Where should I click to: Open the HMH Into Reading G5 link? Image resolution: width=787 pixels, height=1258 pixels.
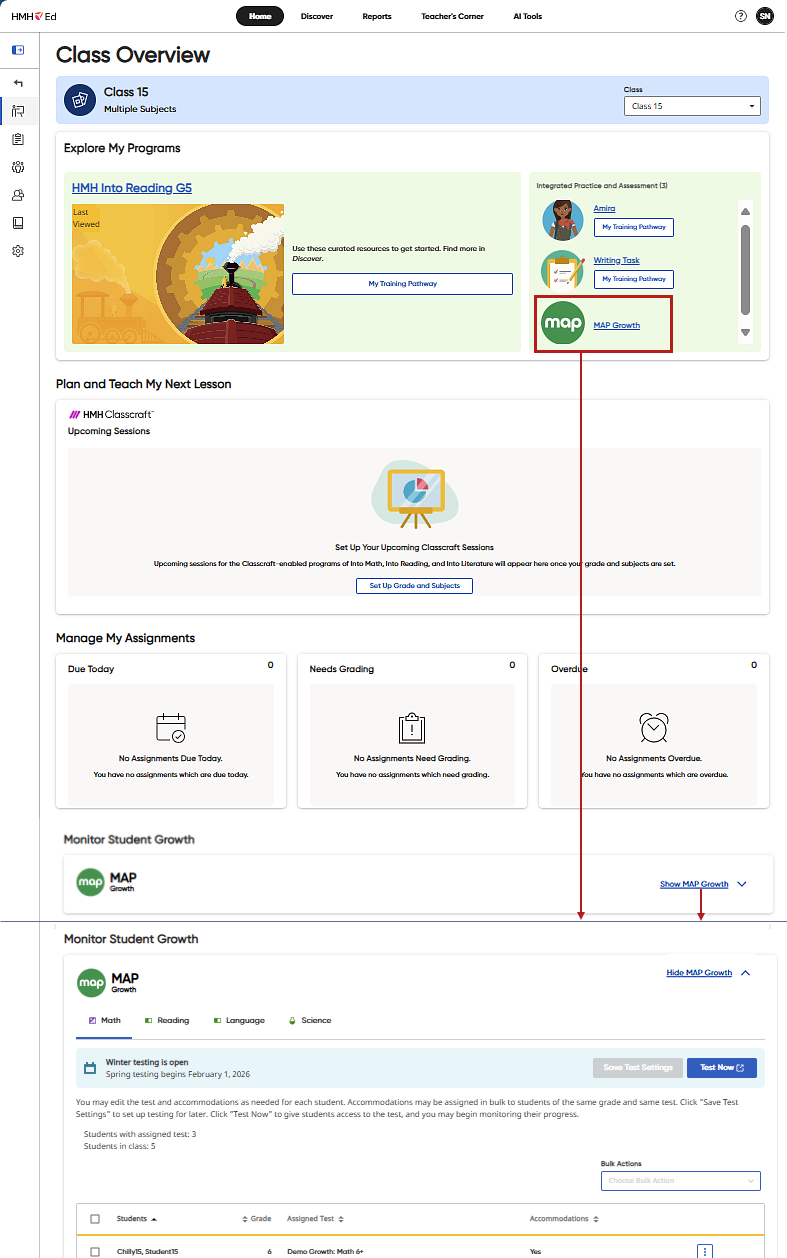click(131, 187)
